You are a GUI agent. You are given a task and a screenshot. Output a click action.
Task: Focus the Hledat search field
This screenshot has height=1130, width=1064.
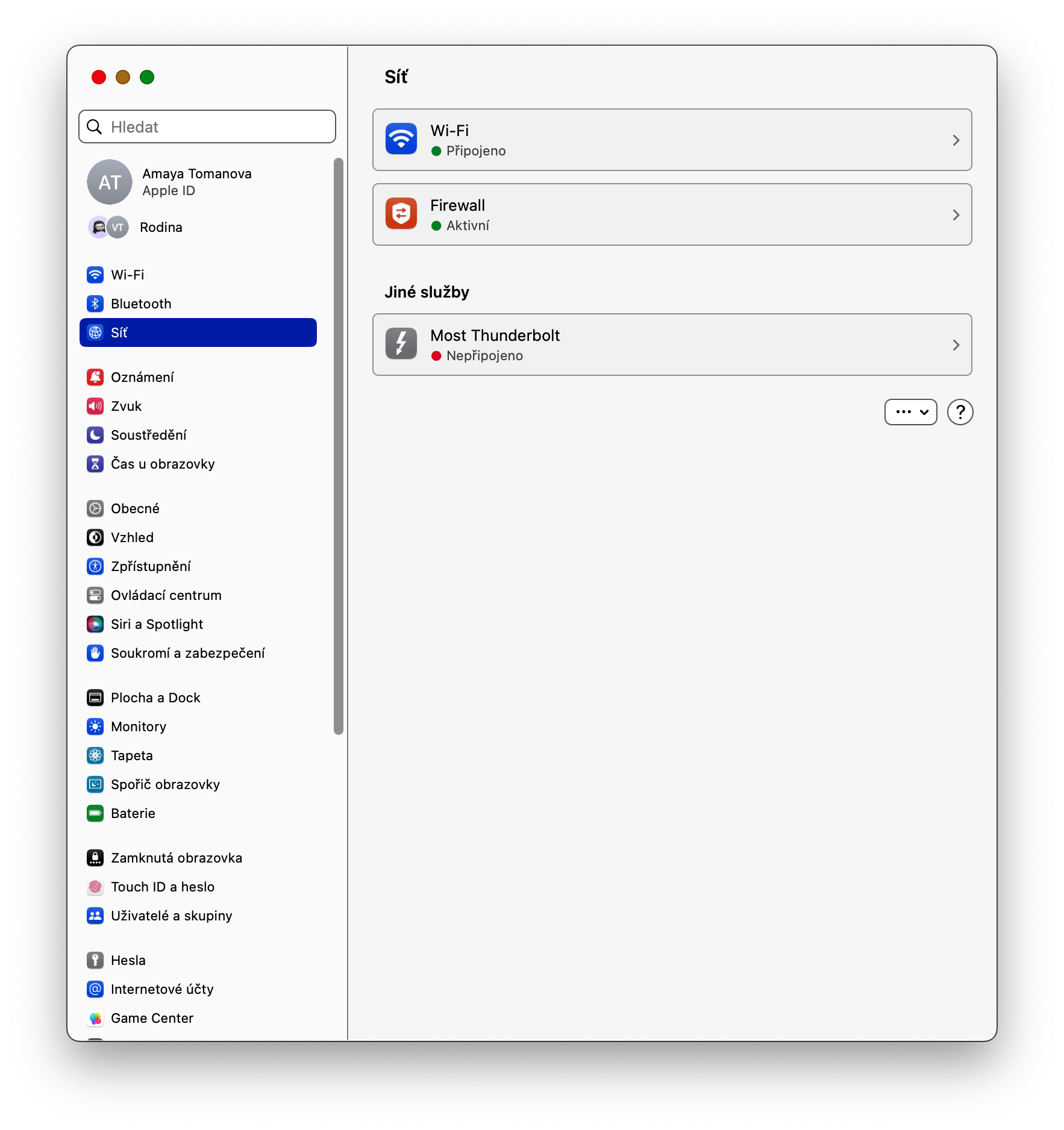coord(207,126)
